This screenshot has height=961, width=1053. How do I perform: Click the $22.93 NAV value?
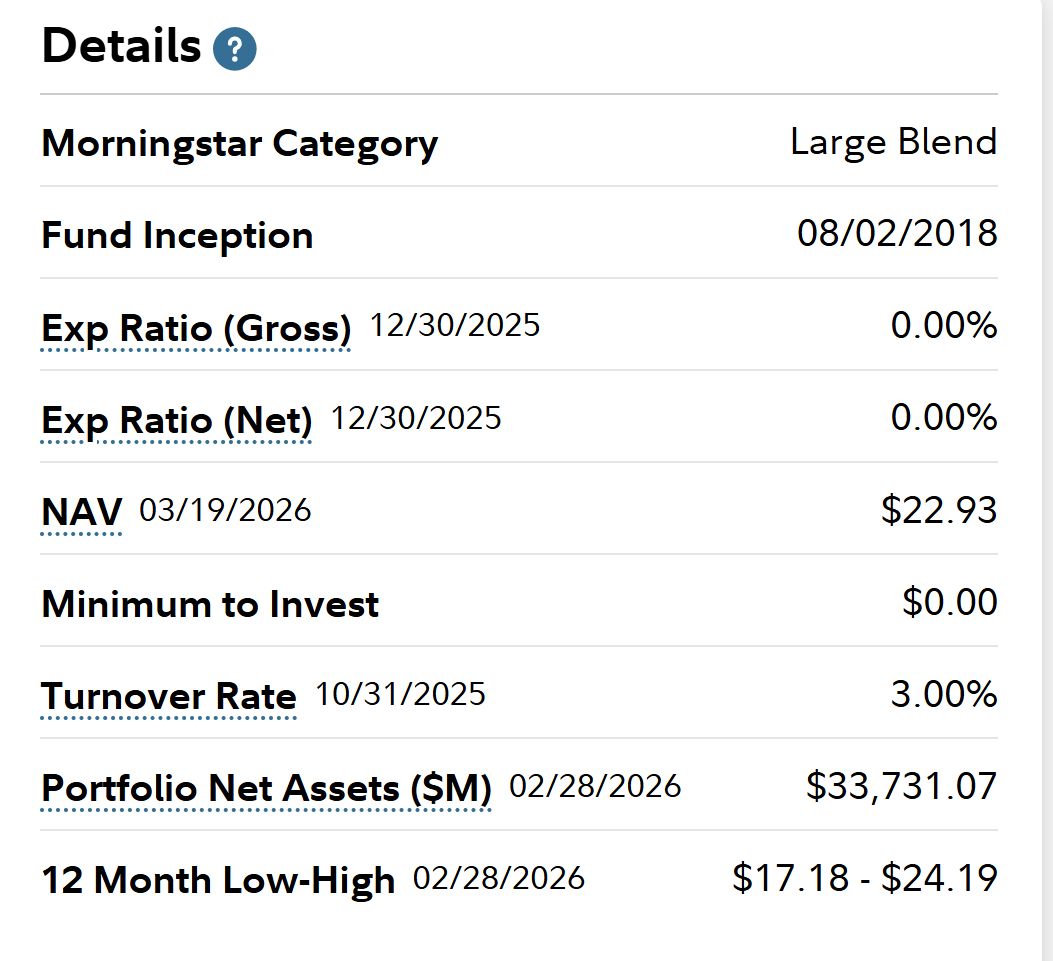point(939,510)
